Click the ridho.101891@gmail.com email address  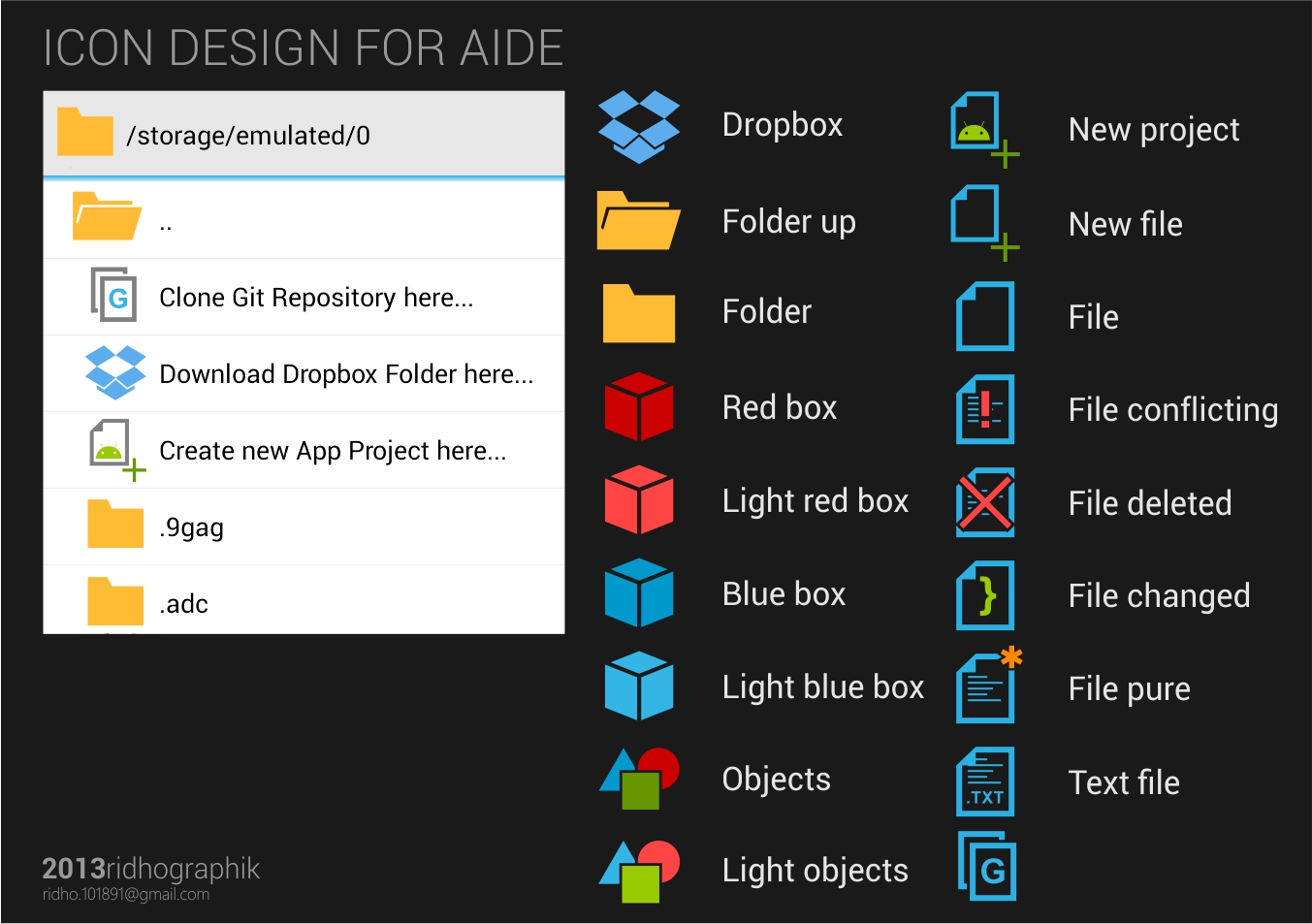click(x=126, y=895)
